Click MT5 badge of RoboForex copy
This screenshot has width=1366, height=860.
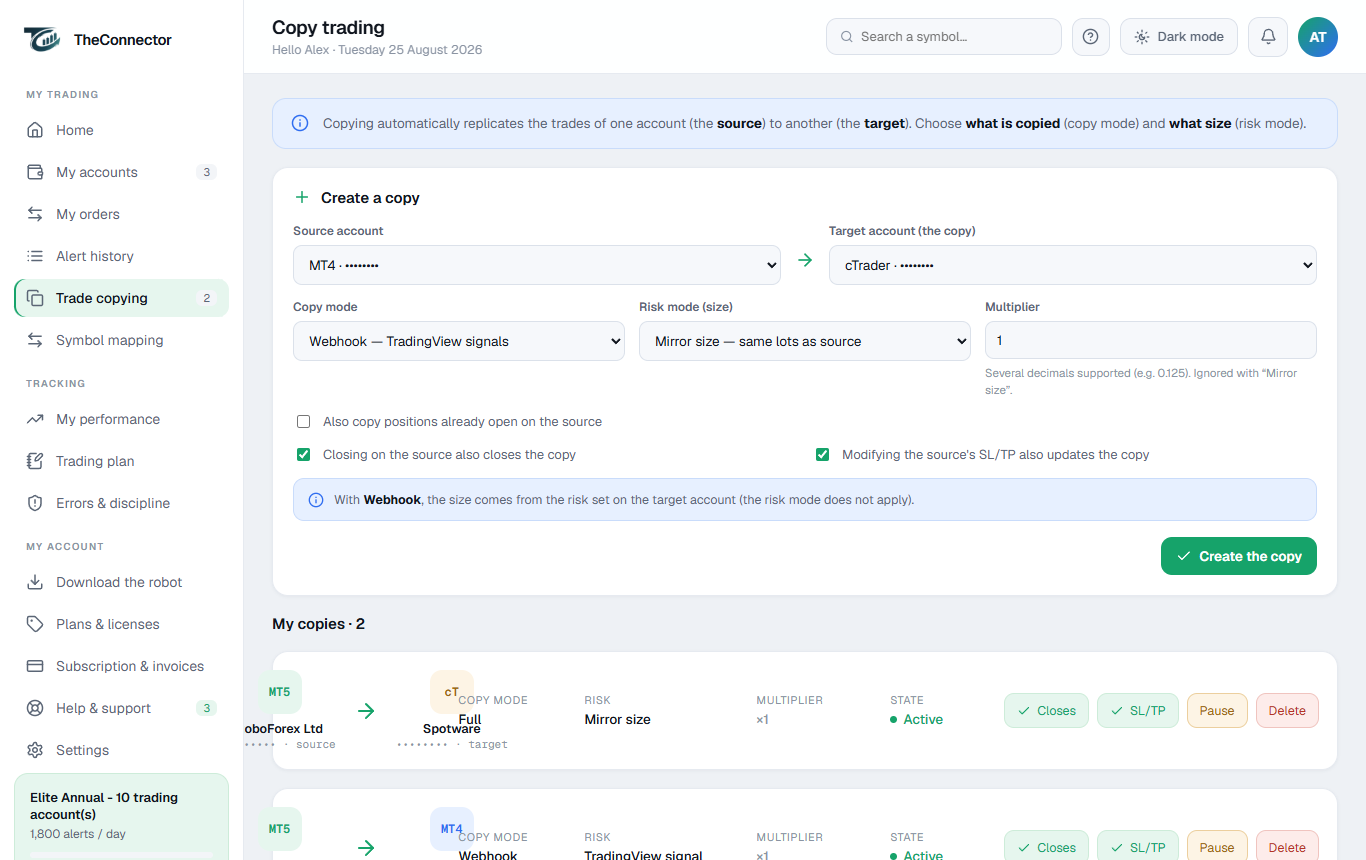(280, 692)
